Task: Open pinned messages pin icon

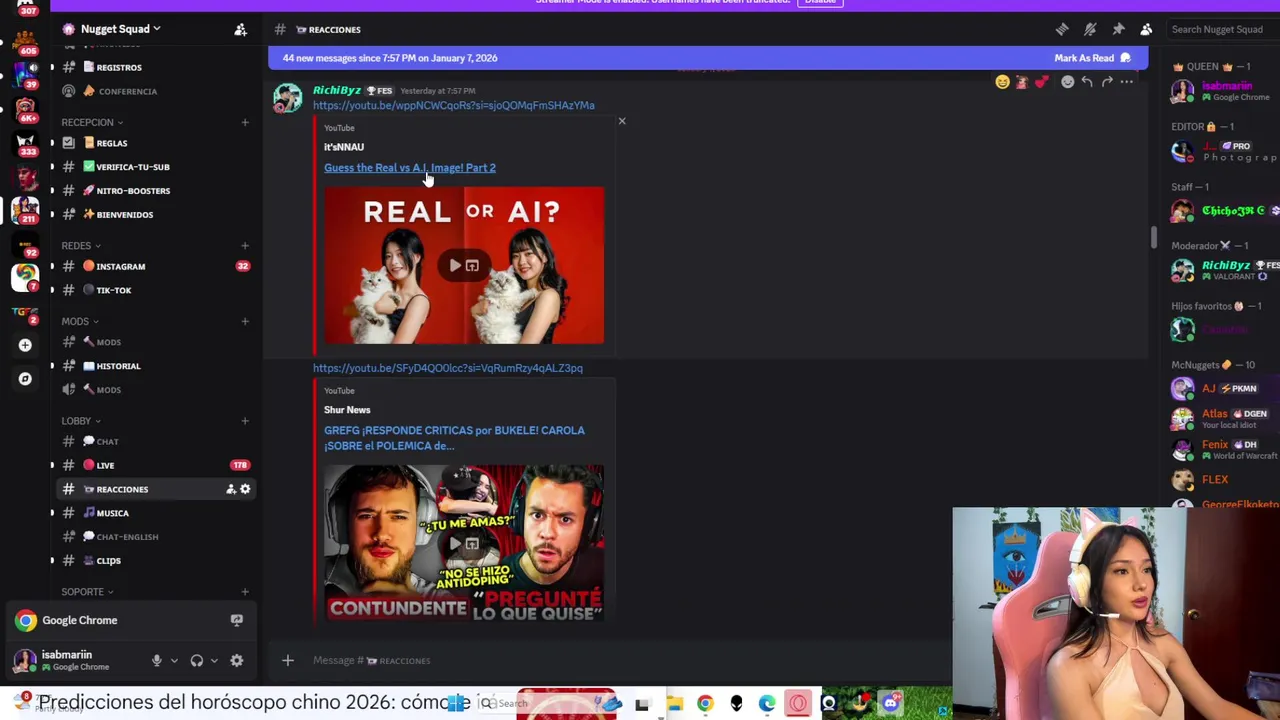Action: click(1118, 29)
